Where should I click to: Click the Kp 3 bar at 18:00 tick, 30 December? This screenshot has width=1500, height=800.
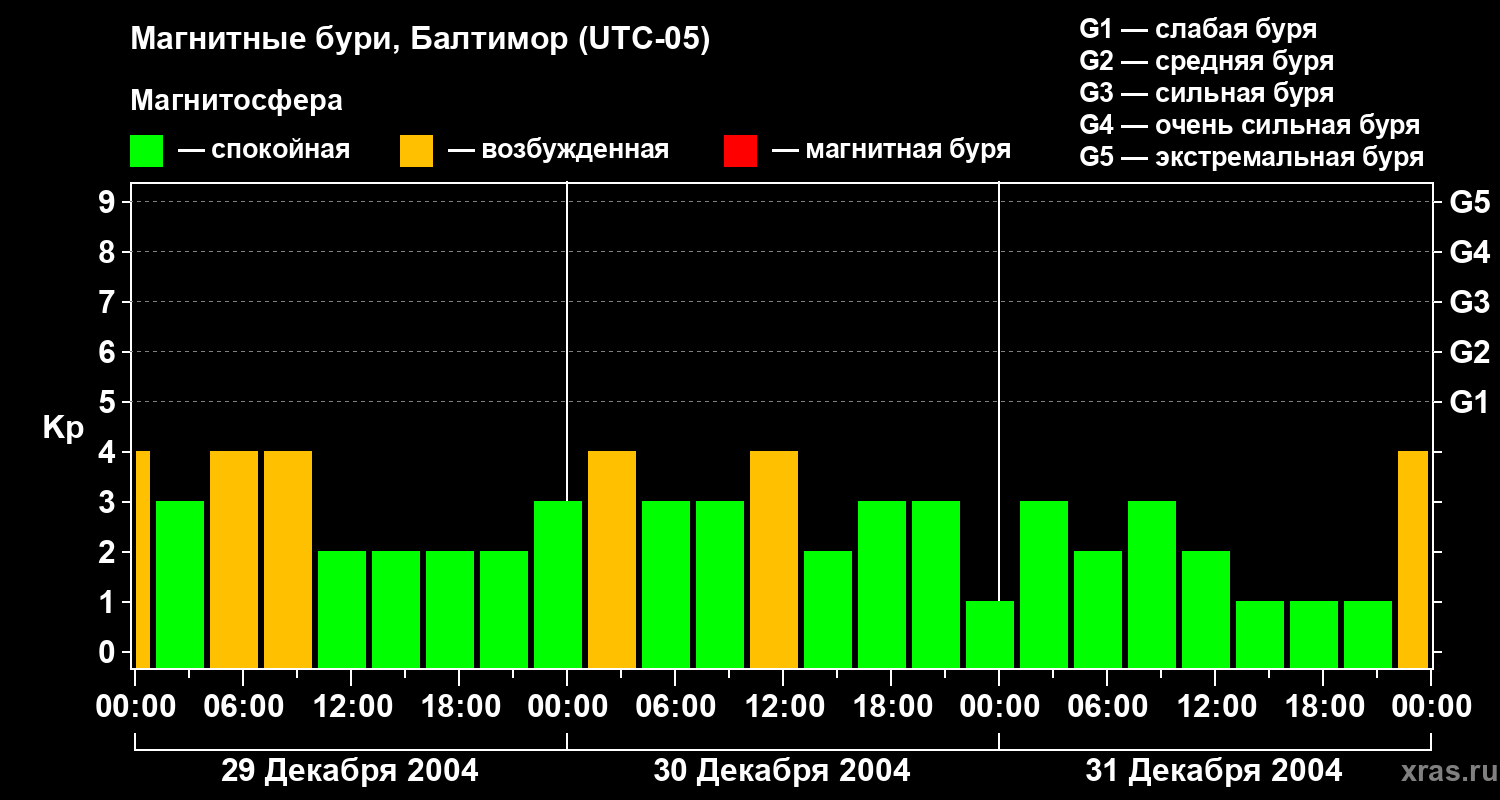tap(882, 584)
